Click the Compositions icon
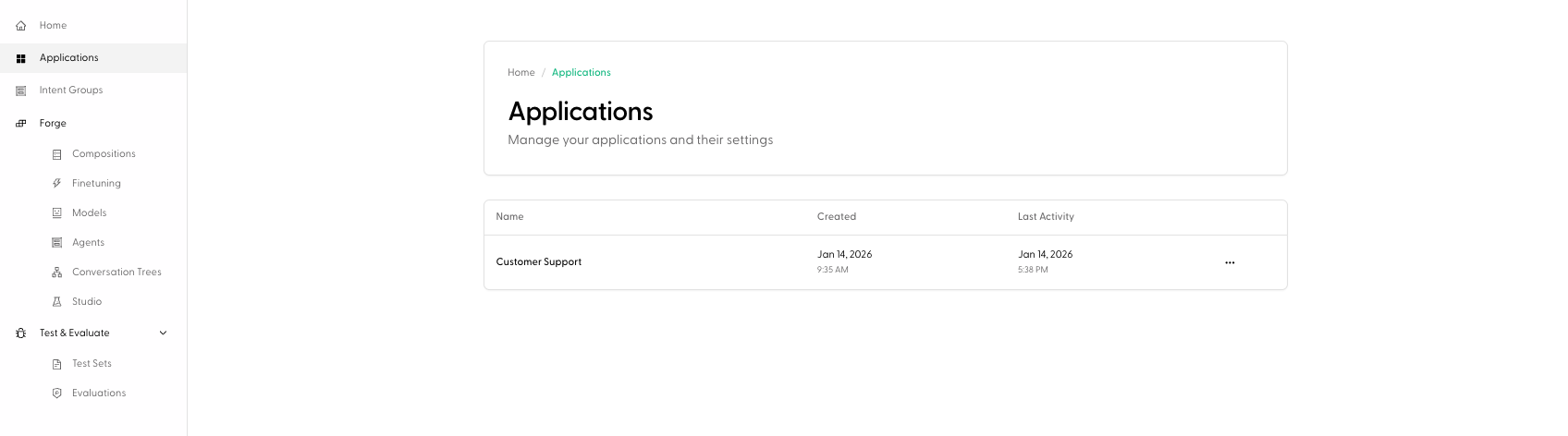This screenshot has width=1568, height=436. pyautogui.click(x=56, y=154)
